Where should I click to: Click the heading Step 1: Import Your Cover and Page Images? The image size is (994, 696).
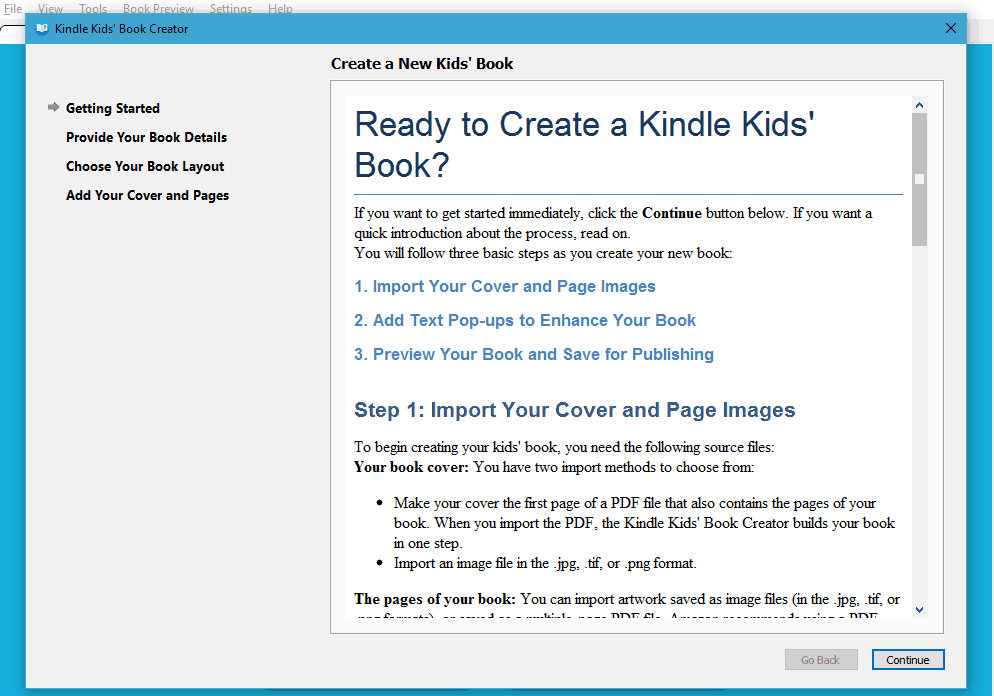click(x=574, y=409)
